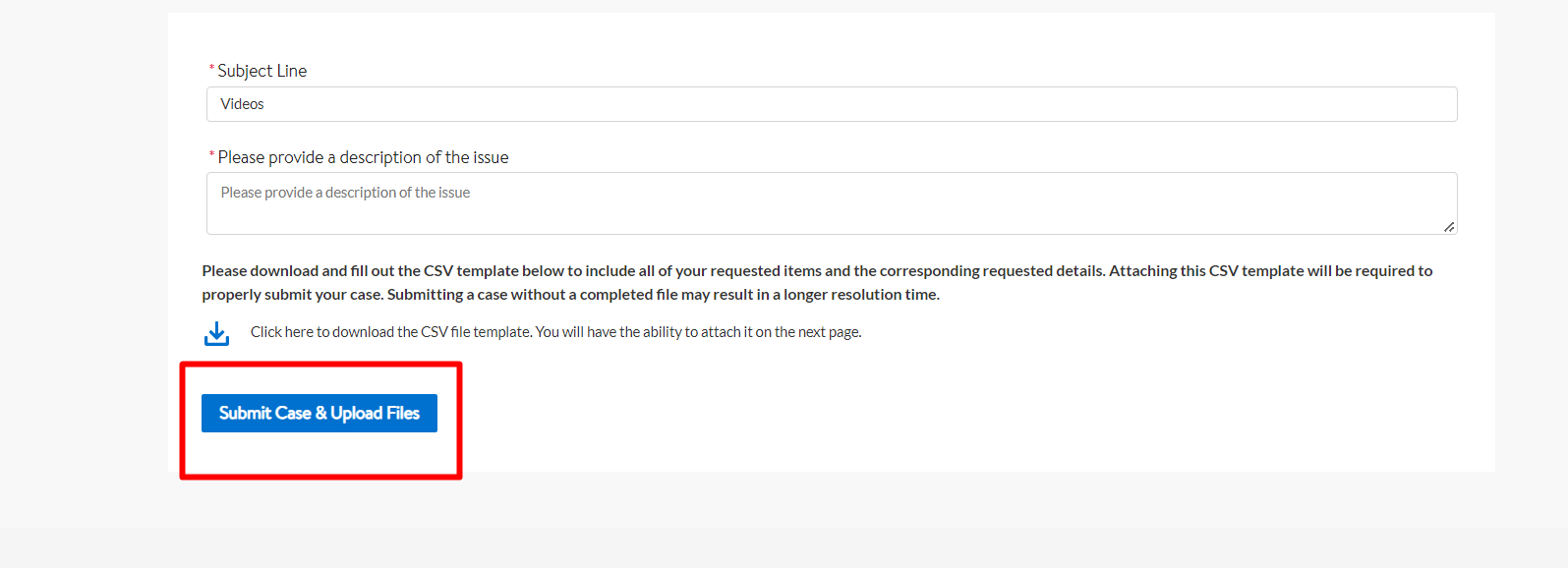
Task: Click into the issue description text area
Action: click(832, 203)
